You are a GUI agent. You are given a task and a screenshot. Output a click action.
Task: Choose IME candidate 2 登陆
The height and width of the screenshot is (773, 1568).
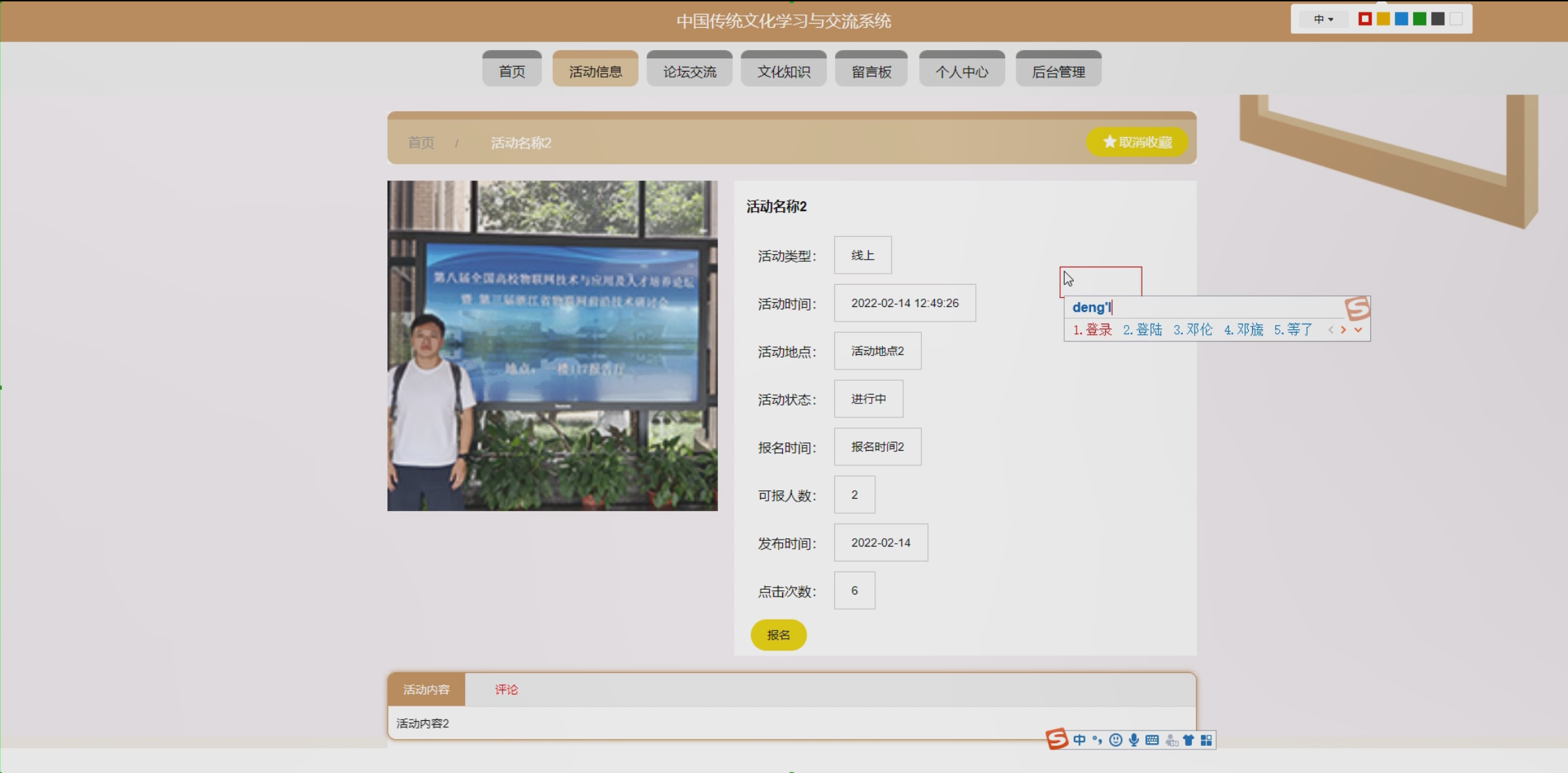1143,330
